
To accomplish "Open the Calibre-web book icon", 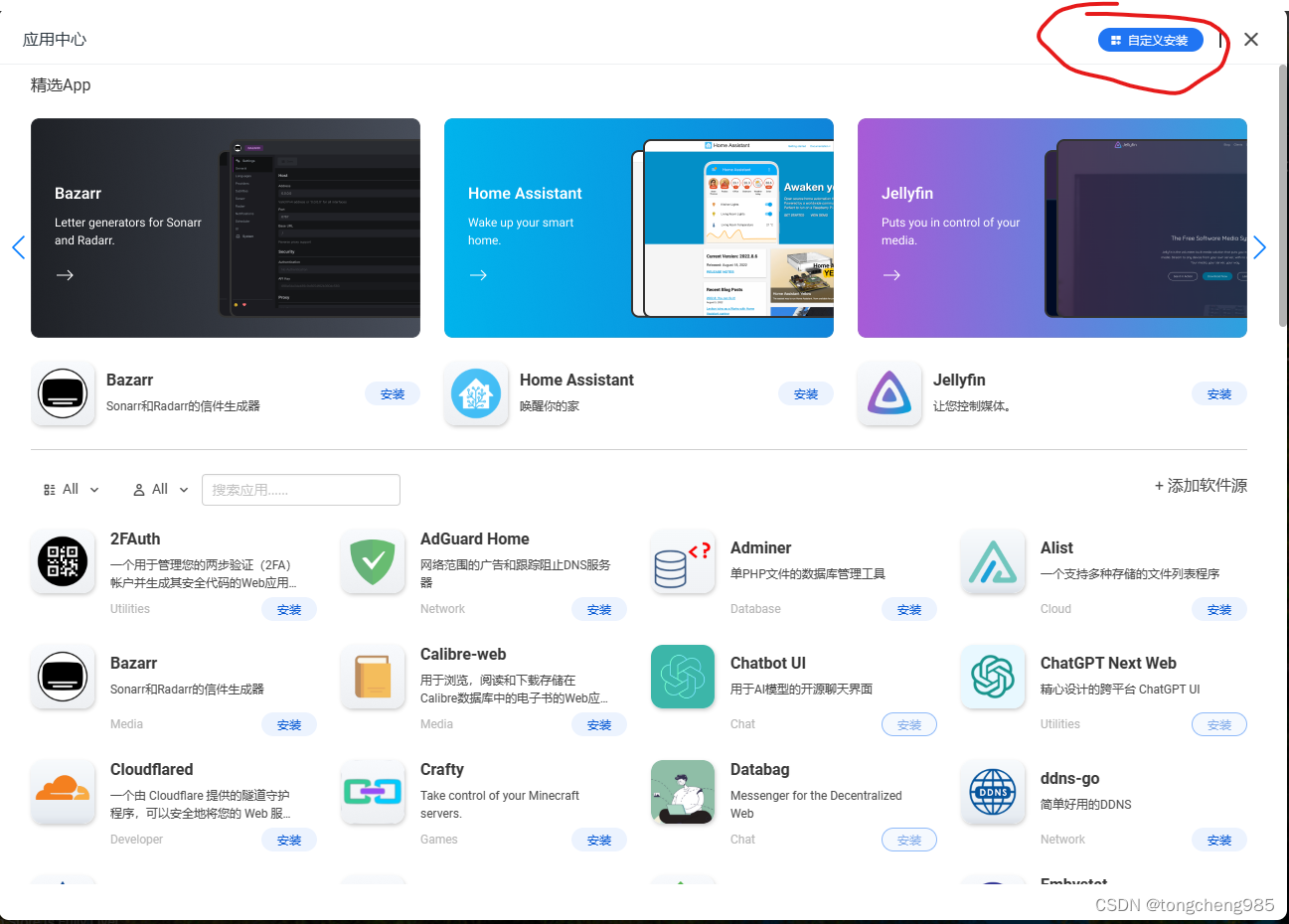I will (373, 677).
